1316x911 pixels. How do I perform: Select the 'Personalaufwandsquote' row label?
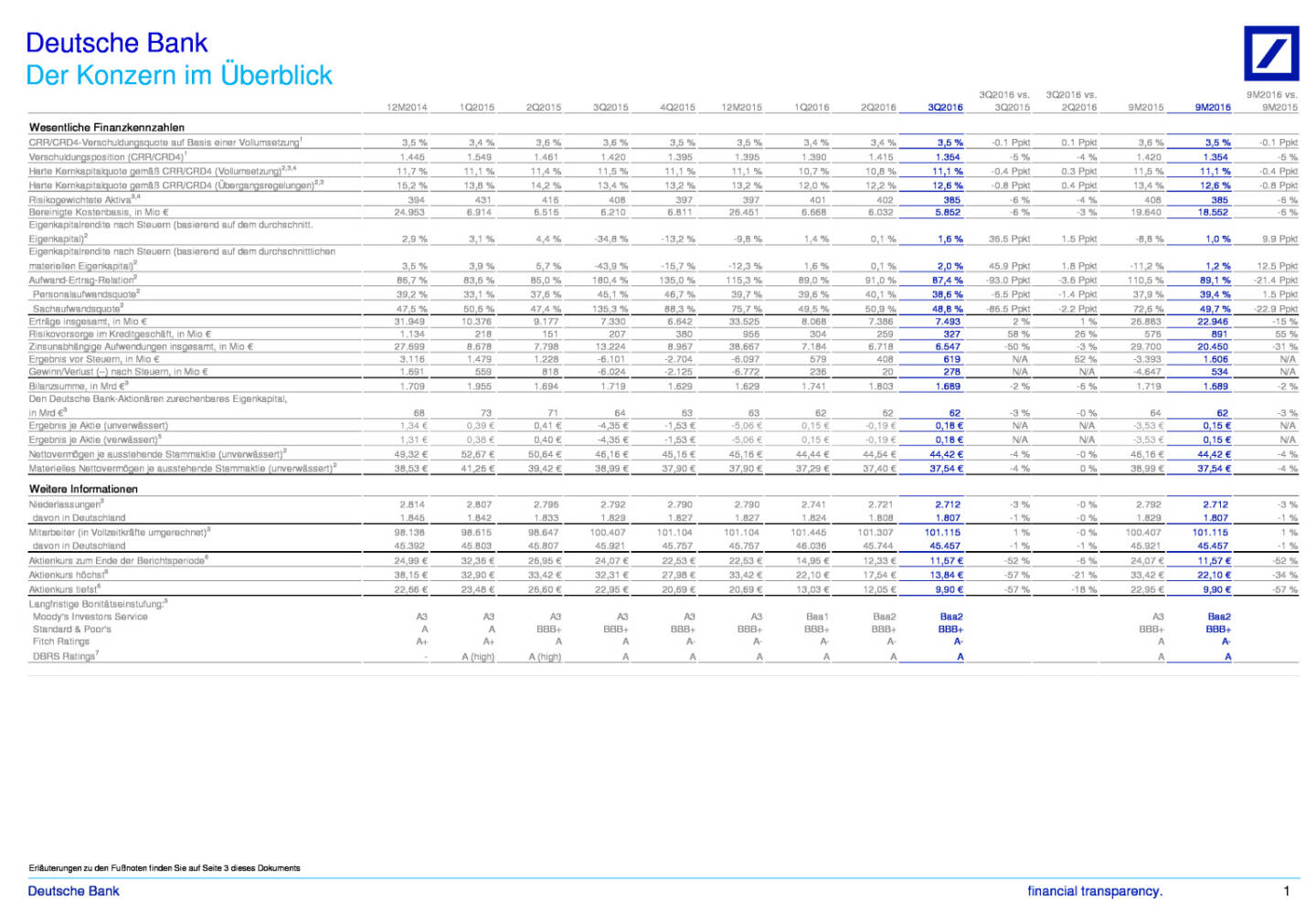pos(86,294)
